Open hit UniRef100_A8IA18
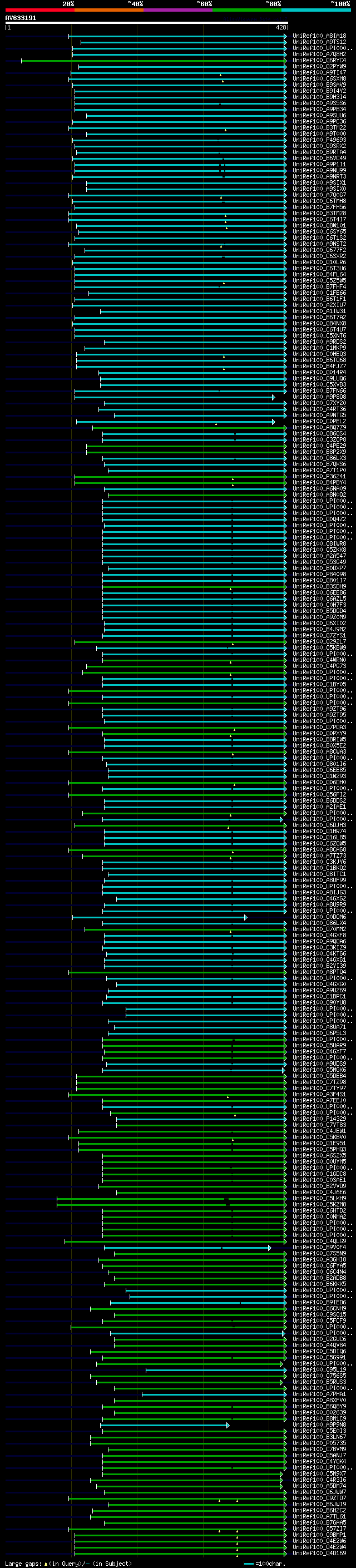This screenshot has height=1568, width=356. click(319, 36)
